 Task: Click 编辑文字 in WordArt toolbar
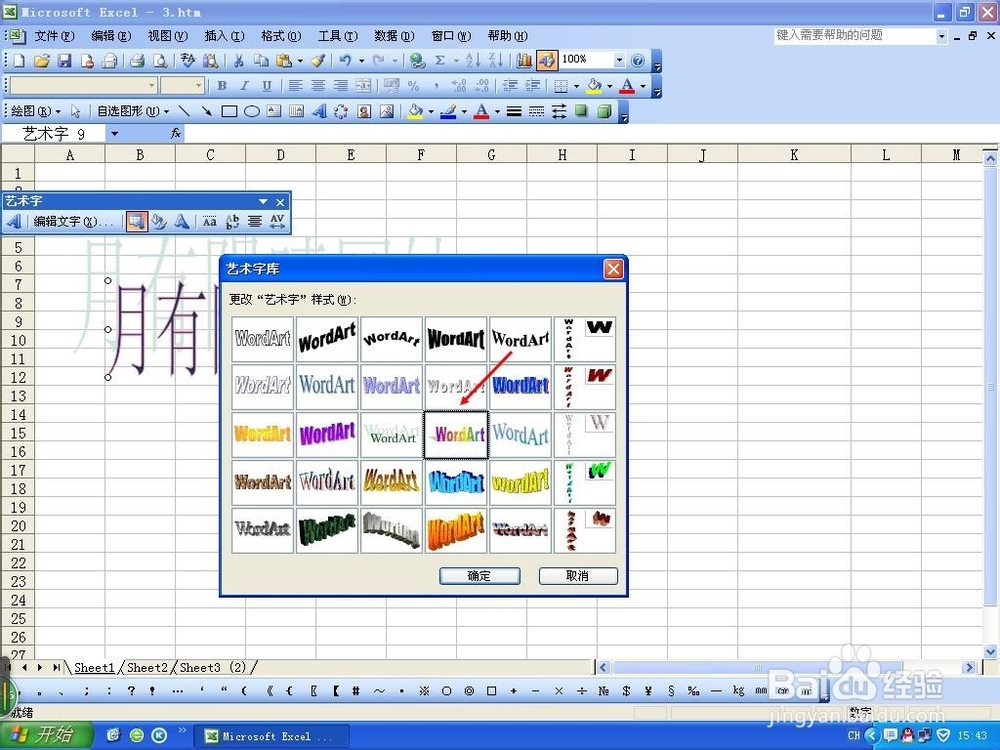pyautogui.click(x=73, y=221)
